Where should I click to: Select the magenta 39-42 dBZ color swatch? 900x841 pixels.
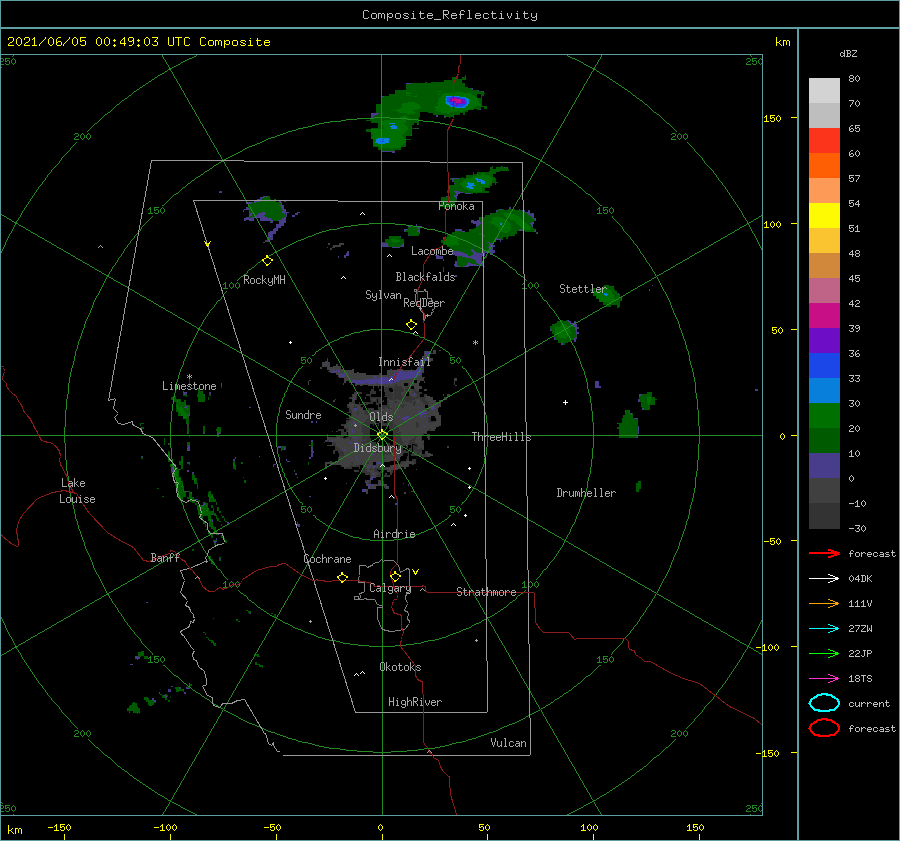coord(824,315)
